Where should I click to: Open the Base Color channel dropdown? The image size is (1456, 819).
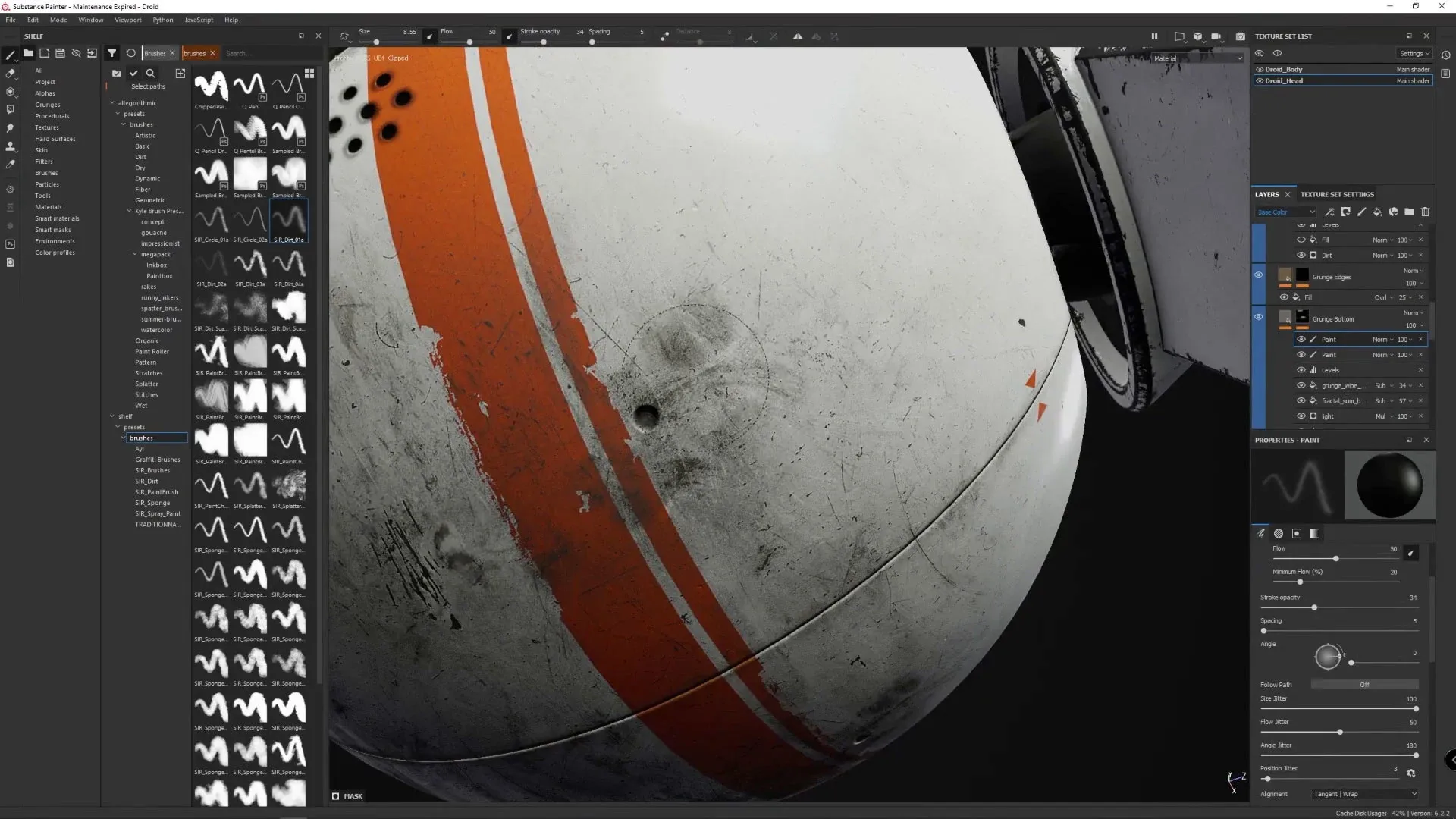pyautogui.click(x=1285, y=212)
